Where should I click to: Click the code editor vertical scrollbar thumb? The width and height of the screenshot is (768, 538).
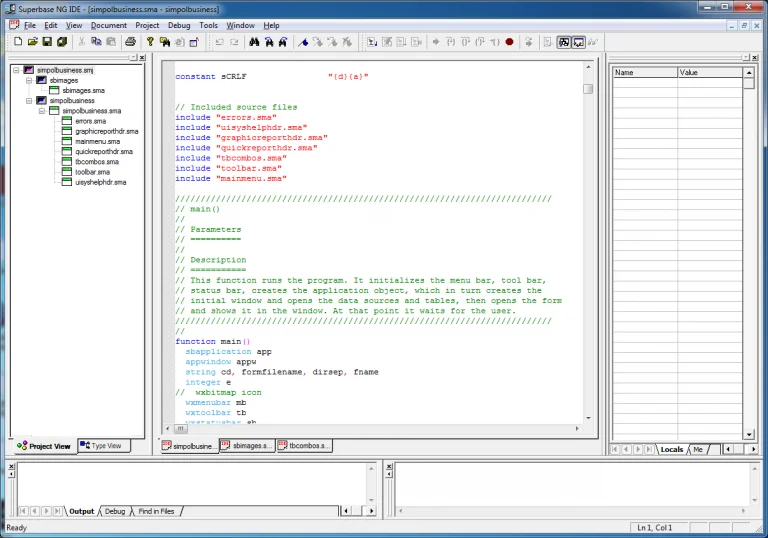588,88
